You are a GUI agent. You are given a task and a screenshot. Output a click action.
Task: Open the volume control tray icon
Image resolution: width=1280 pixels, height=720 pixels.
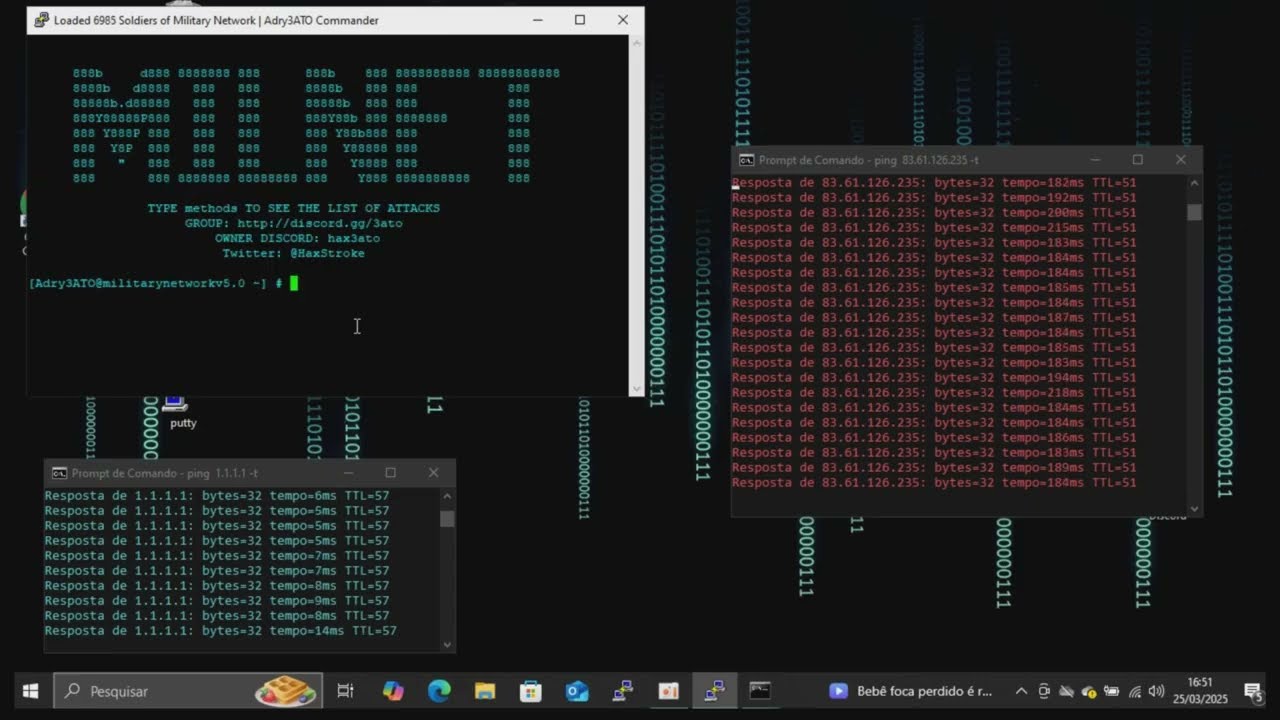pyautogui.click(x=1156, y=691)
